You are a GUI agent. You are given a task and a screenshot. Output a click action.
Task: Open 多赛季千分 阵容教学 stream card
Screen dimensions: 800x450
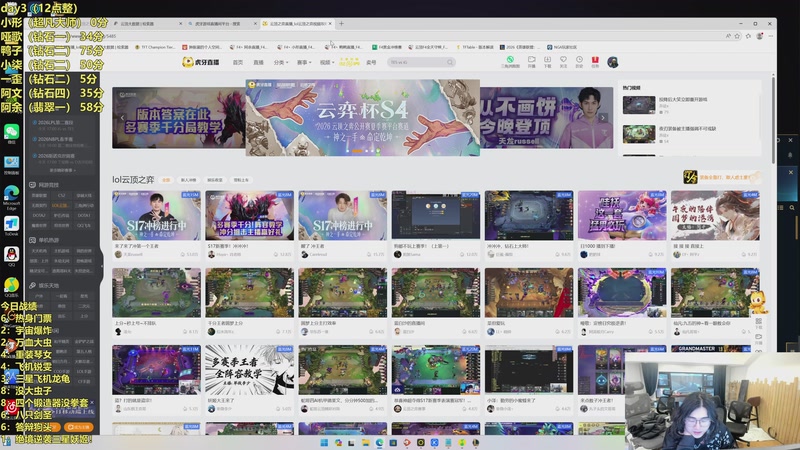[x=249, y=215]
